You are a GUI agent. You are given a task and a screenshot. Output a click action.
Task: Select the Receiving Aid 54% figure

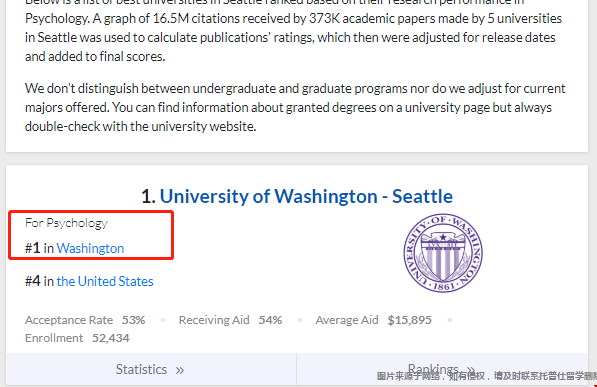(270, 320)
